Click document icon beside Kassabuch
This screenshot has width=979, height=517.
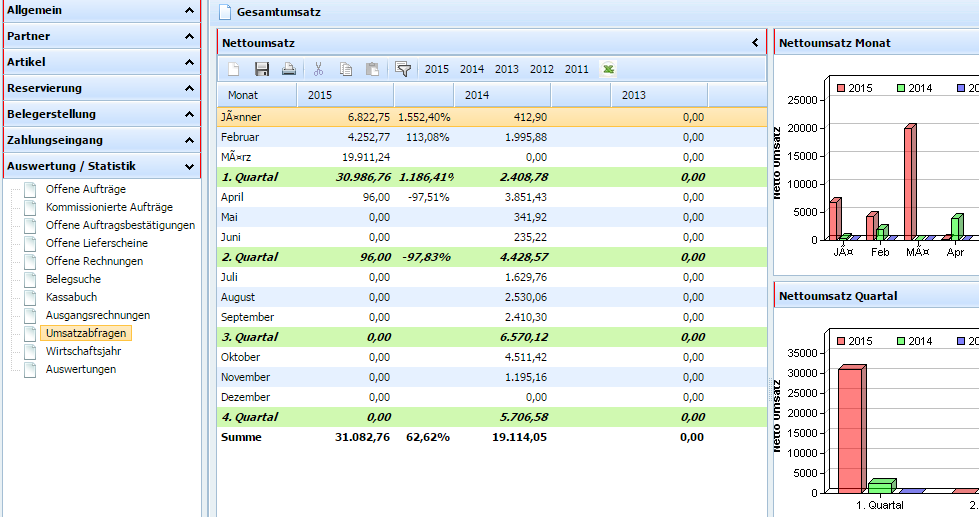click(30, 297)
